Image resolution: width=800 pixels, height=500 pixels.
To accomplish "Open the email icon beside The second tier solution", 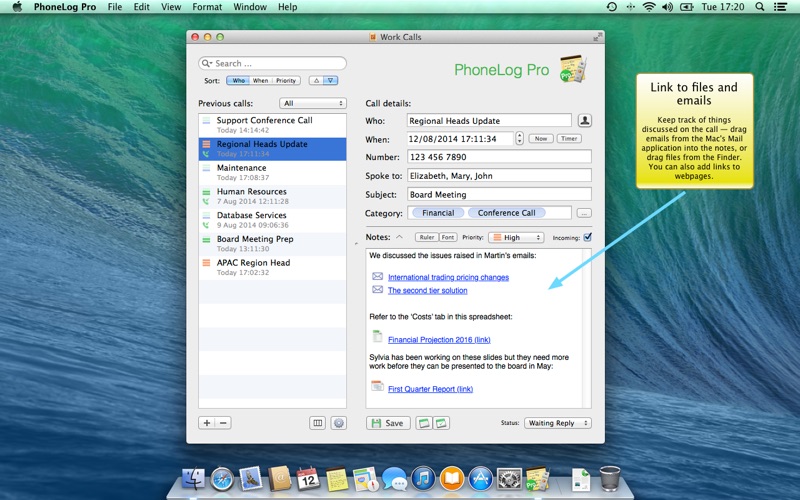I will [x=377, y=290].
